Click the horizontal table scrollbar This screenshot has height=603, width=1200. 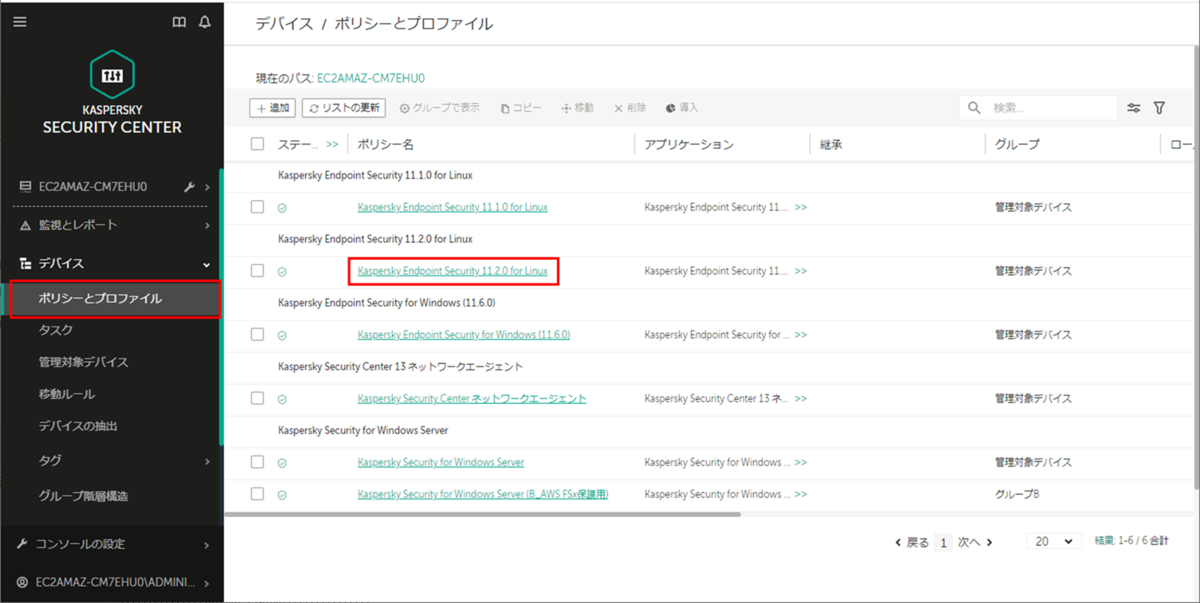coord(482,514)
